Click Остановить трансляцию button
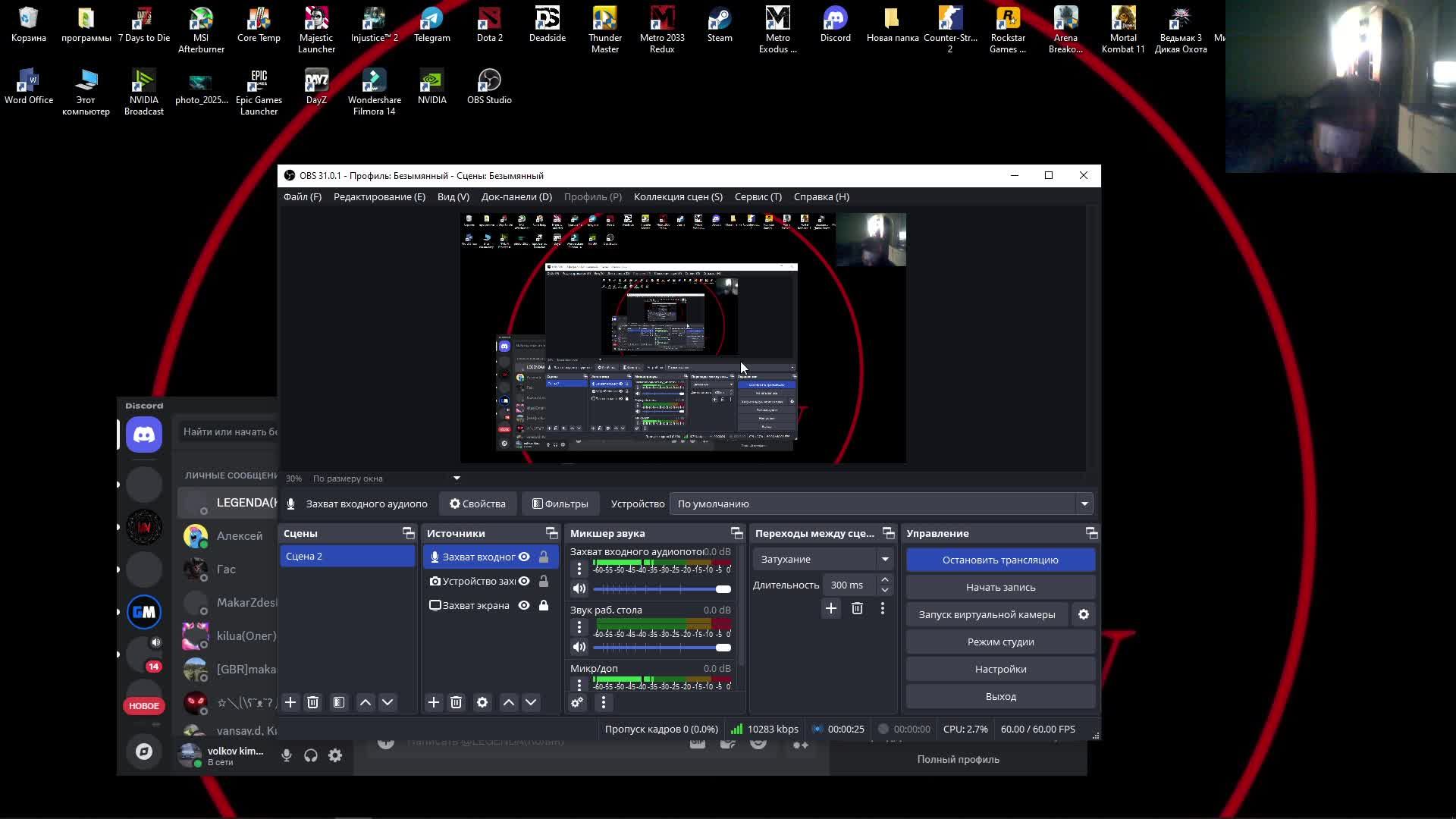The height and width of the screenshot is (819, 1456). coord(1000,560)
